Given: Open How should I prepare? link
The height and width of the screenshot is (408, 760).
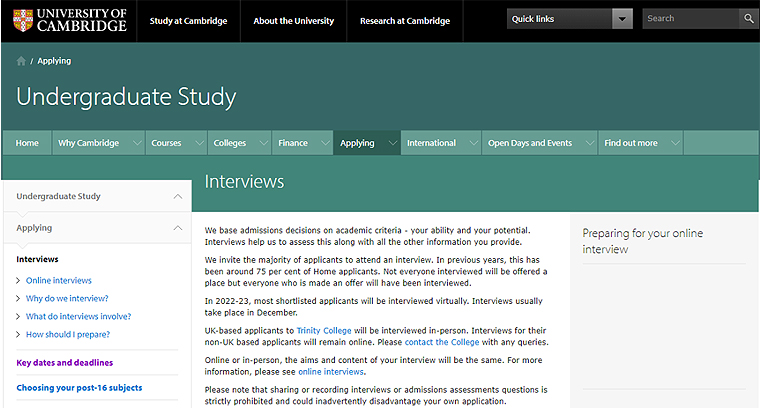Looking at the screenshot, I should coord(67,334).
